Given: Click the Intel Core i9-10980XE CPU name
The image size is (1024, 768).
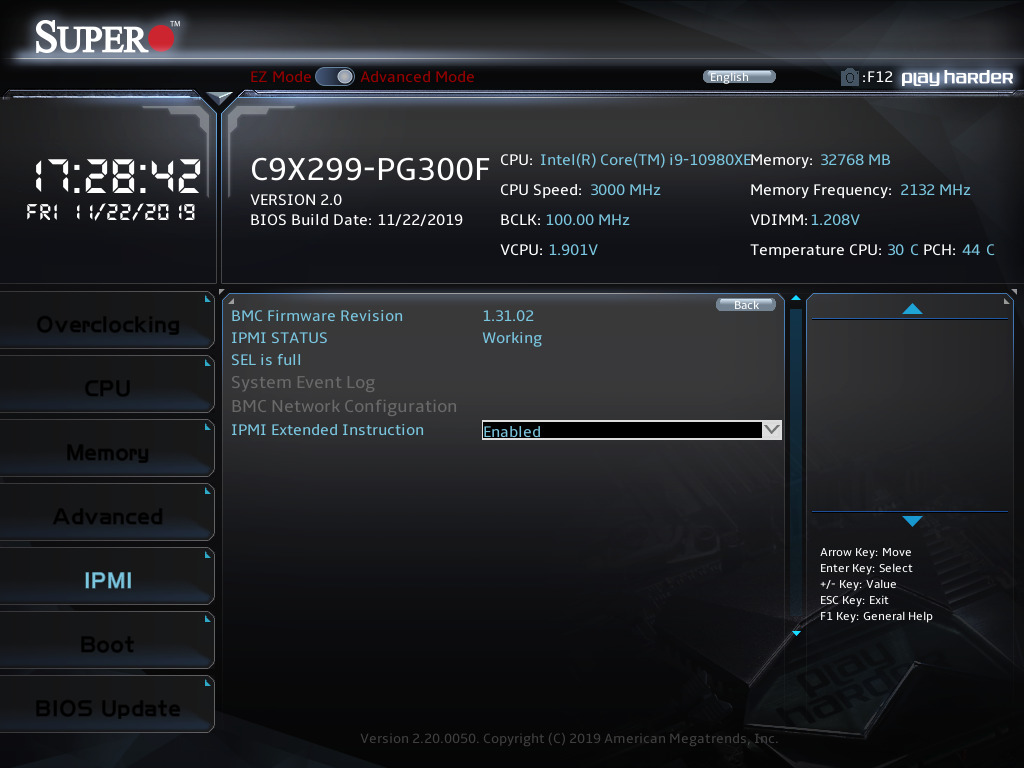Looking at the screenshot, I should tap(646, 160).
